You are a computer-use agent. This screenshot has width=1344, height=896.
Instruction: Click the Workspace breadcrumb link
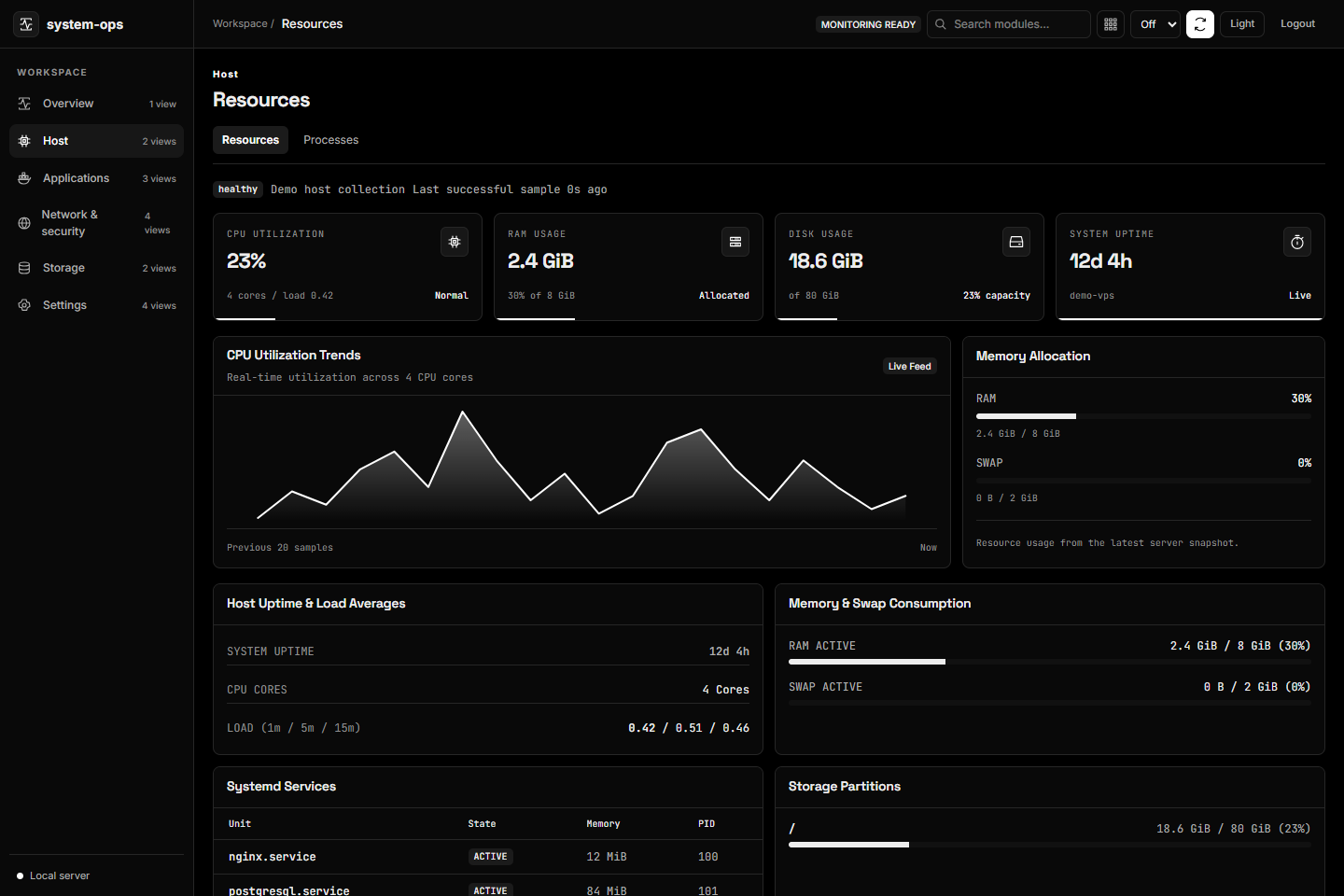(240, 24)
